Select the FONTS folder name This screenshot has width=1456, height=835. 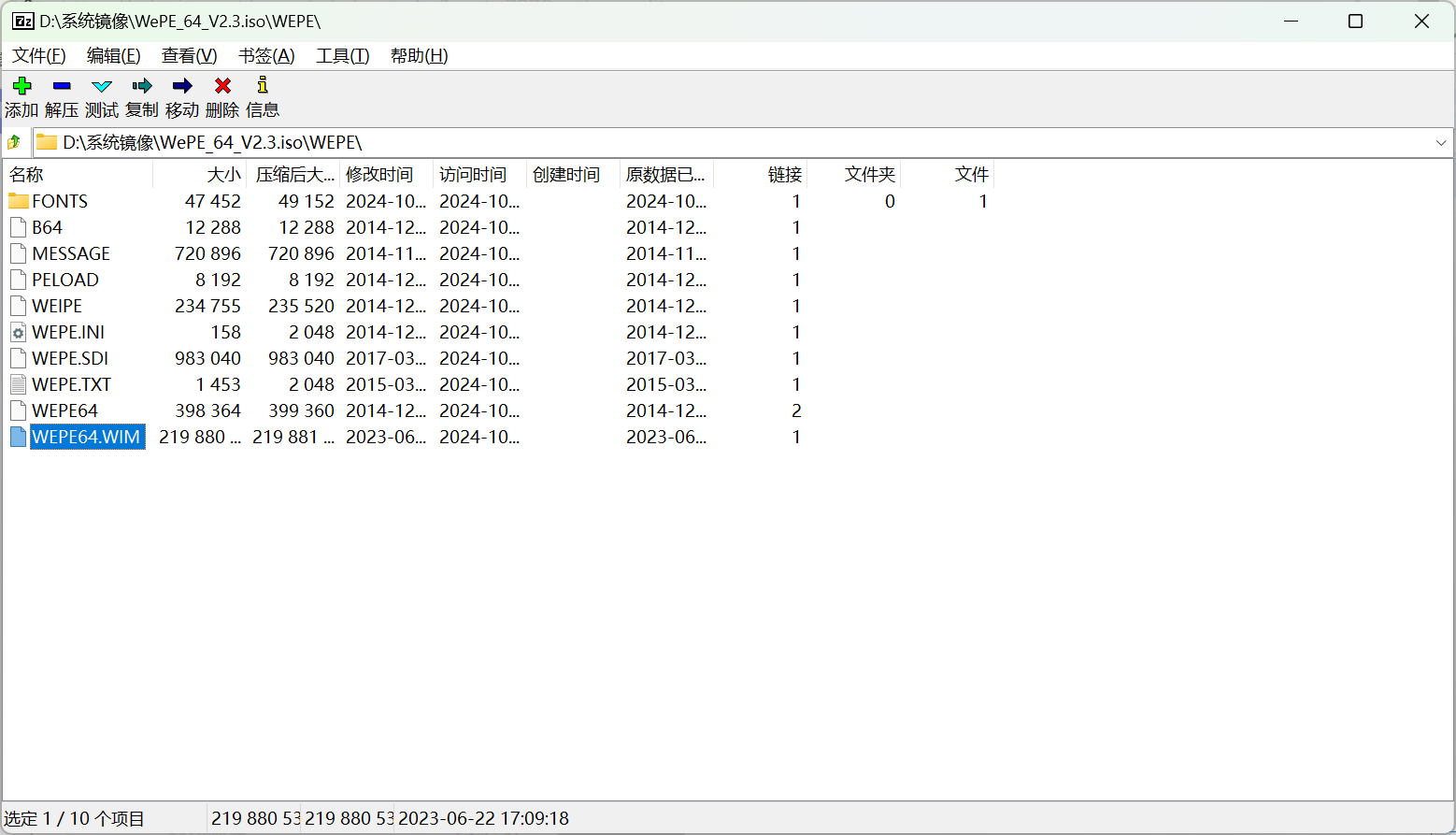[x=60, y=201]
